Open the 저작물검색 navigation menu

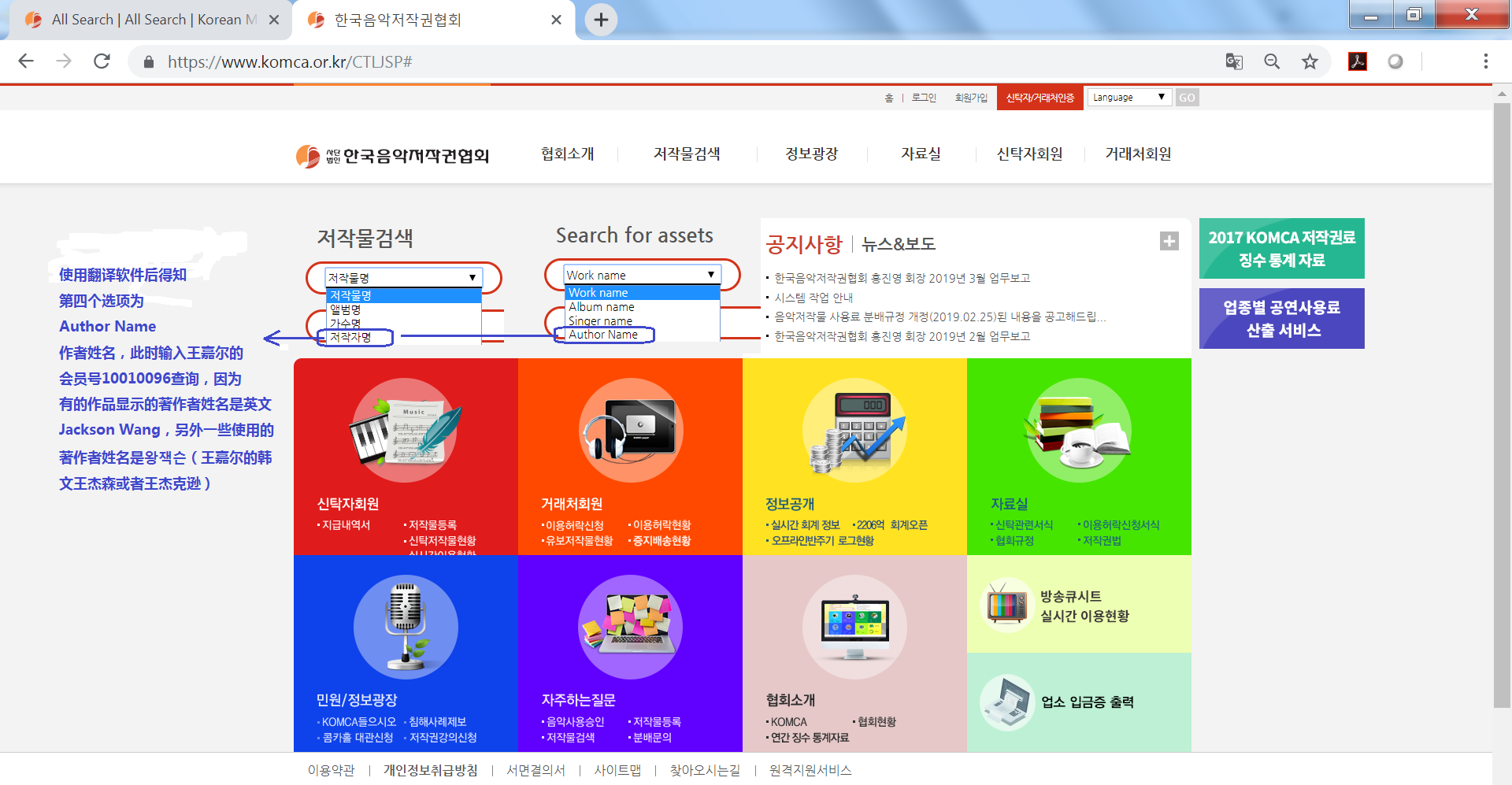click(x=687, y=154)
